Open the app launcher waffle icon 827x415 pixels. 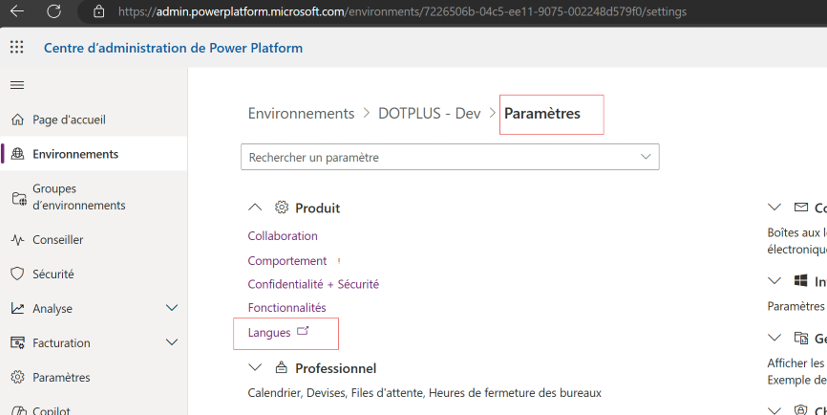pyautogui.click(x=17, y=48)
